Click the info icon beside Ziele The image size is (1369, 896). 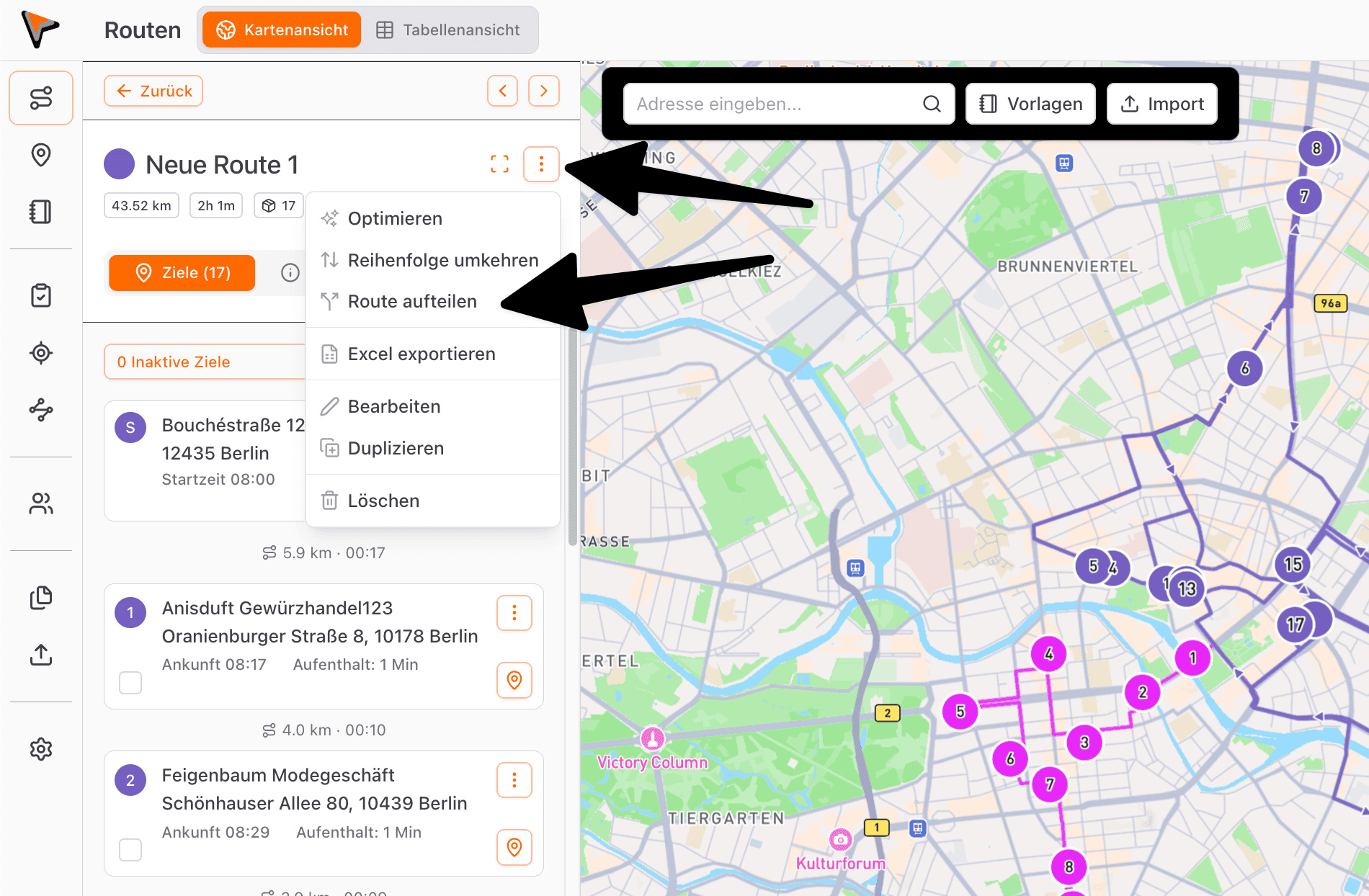click(290, 273)
